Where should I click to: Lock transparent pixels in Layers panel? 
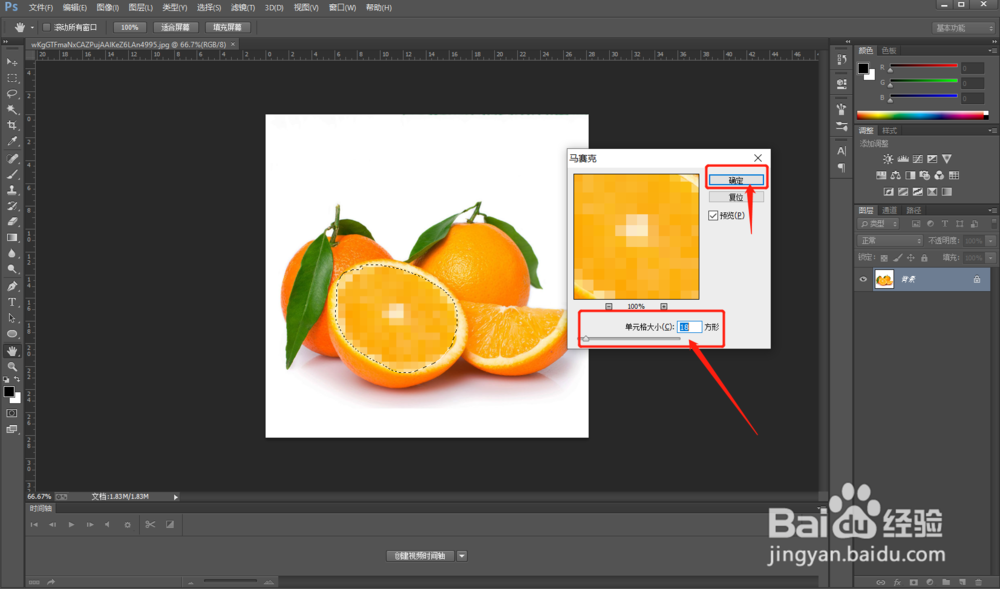pos(884,258)
